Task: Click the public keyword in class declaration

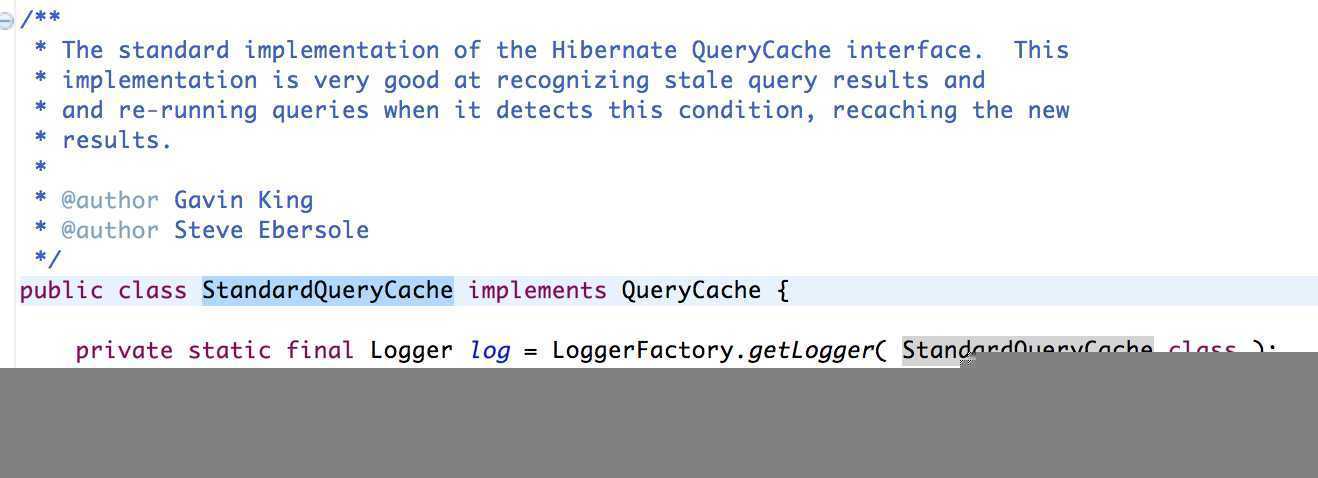Action: [61, 291]
